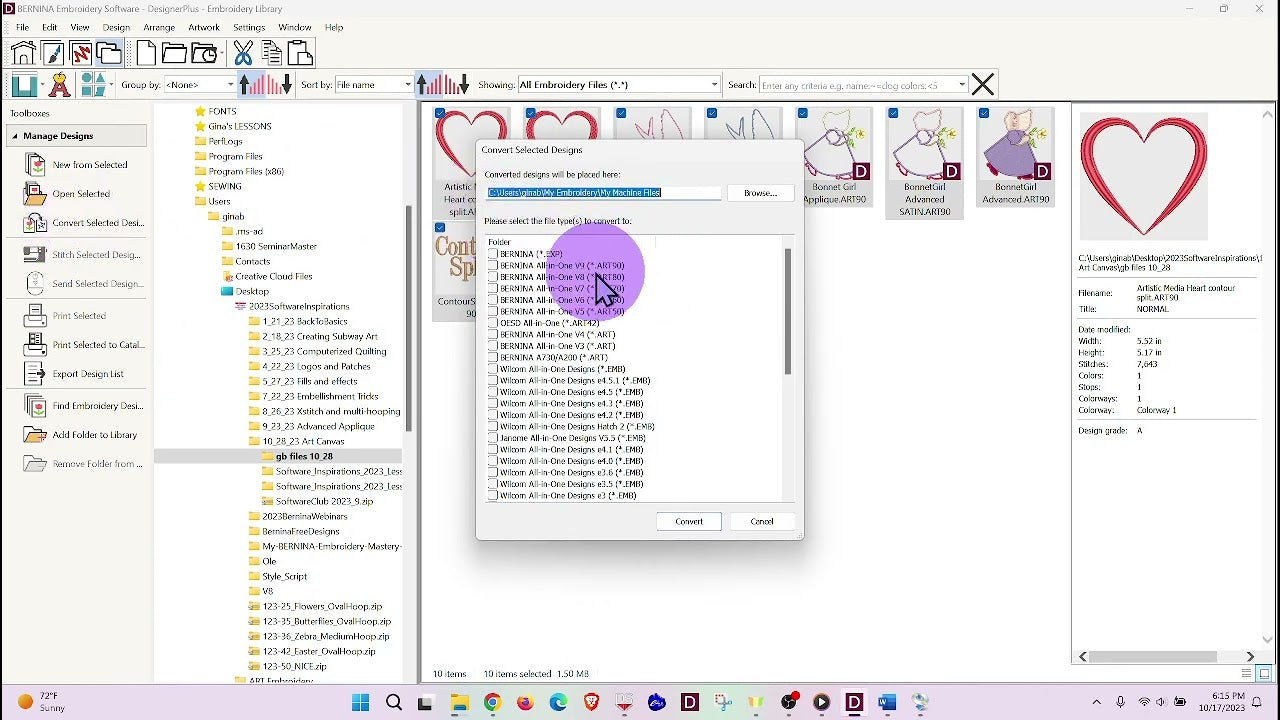The image size is (1280, 720).
Task: Click the teal hoop view icon
Action: point(27,85)
